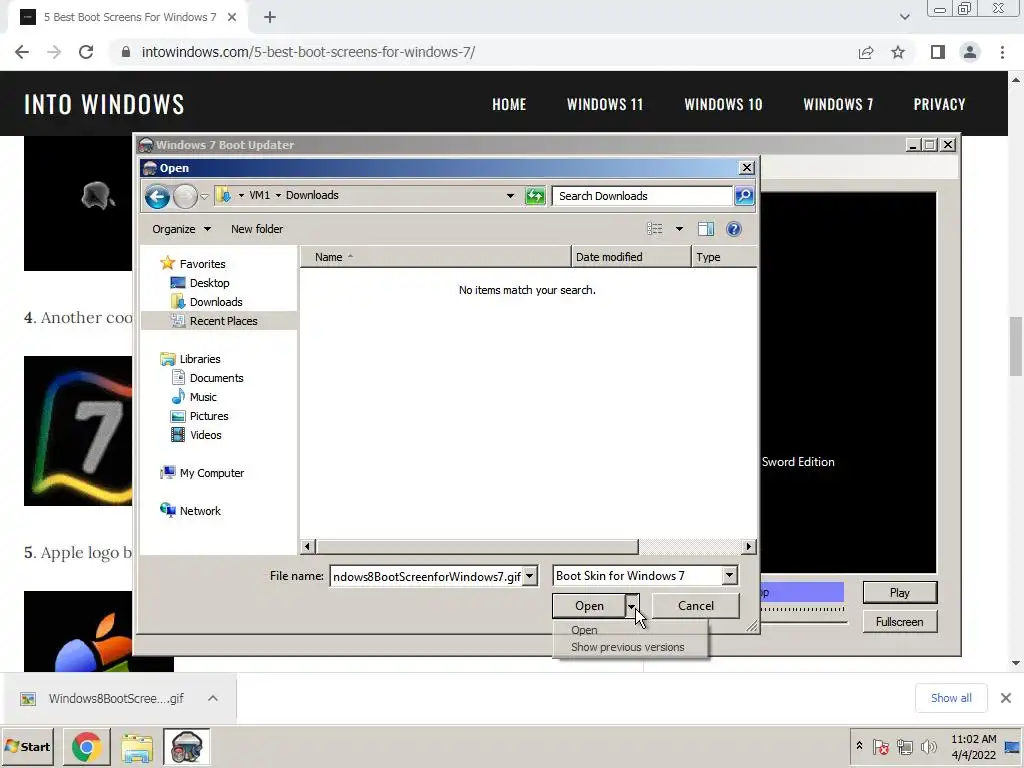Expand recent pages arrow beside nav buttons
The width and height of the screenshot is (1024, 768).
click(204, 197)
